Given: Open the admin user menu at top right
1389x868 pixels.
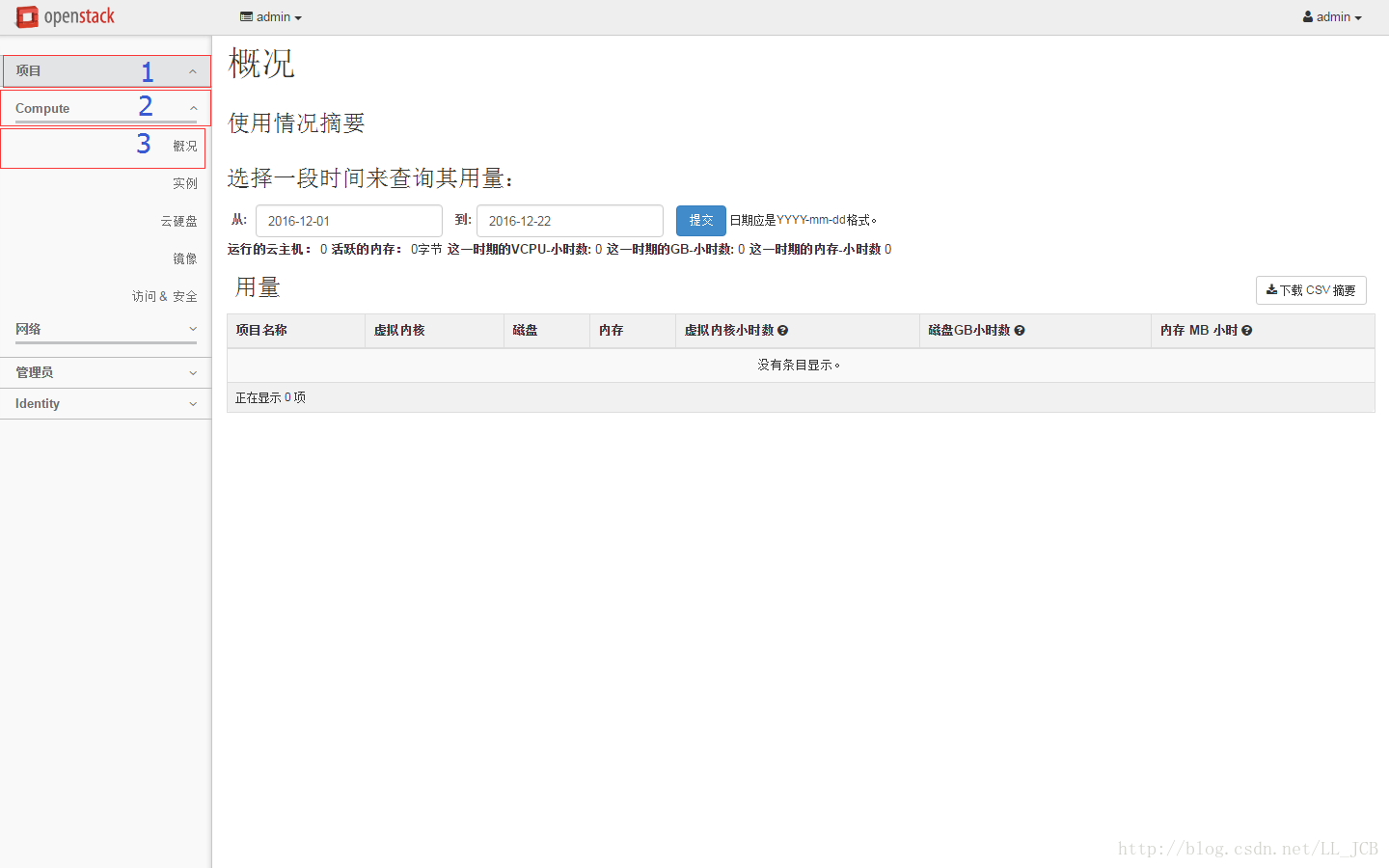Looking at the screenshot, I should pyautogui.click(x=1332, y=17).
